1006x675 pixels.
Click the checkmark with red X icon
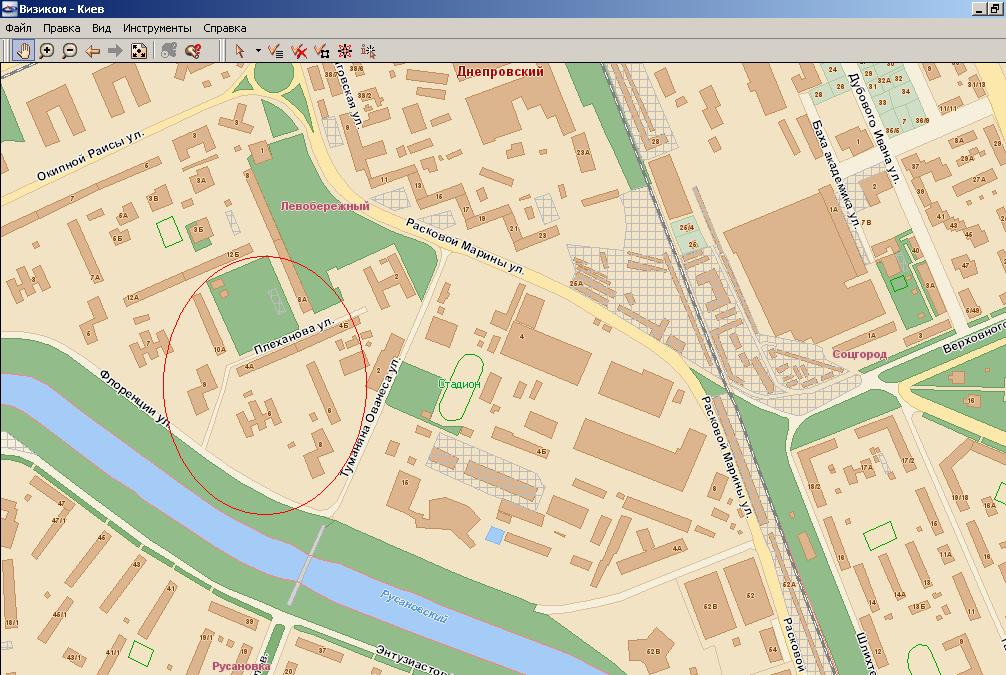coord(299,50)
